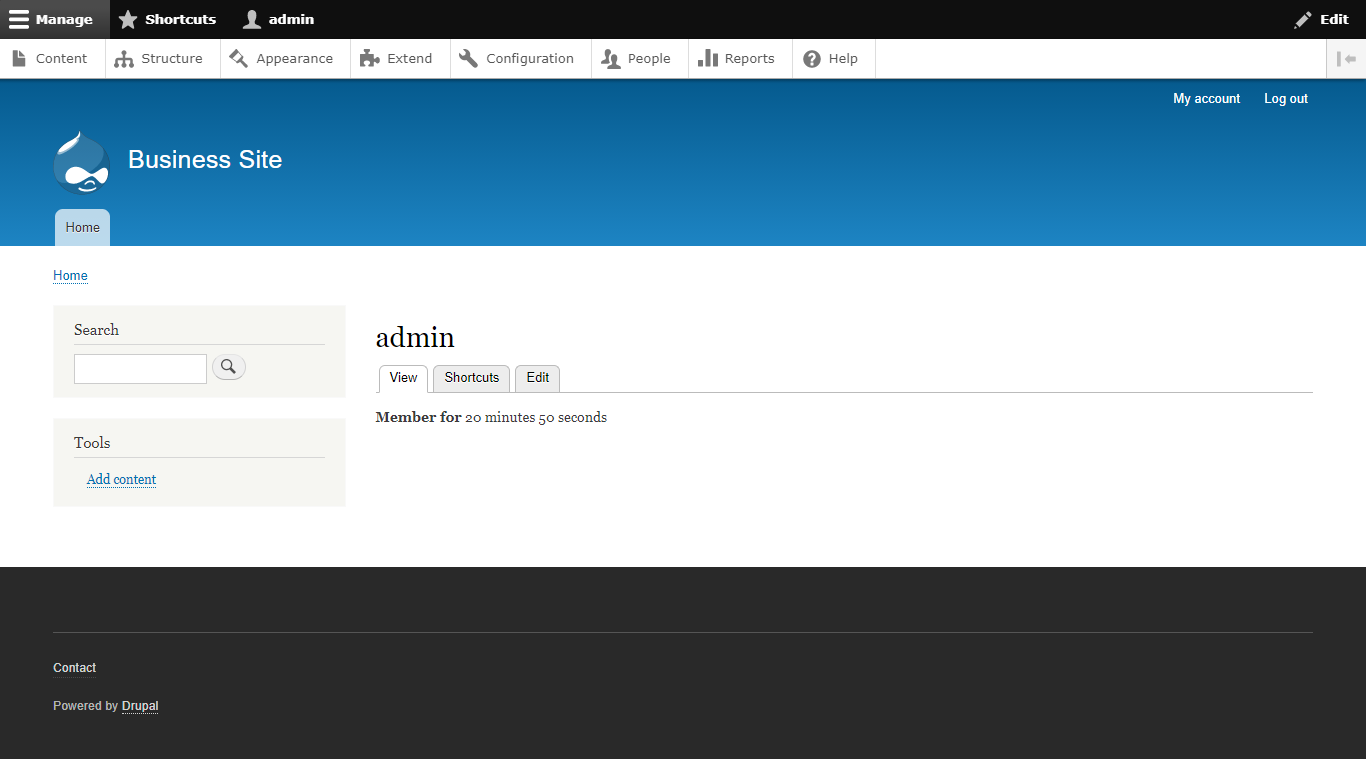This screenshot has height=759, width=1366.
Task: Toggle the Edit mode in the top bar
Action: pyautogui.click(x=1320, y=19)
